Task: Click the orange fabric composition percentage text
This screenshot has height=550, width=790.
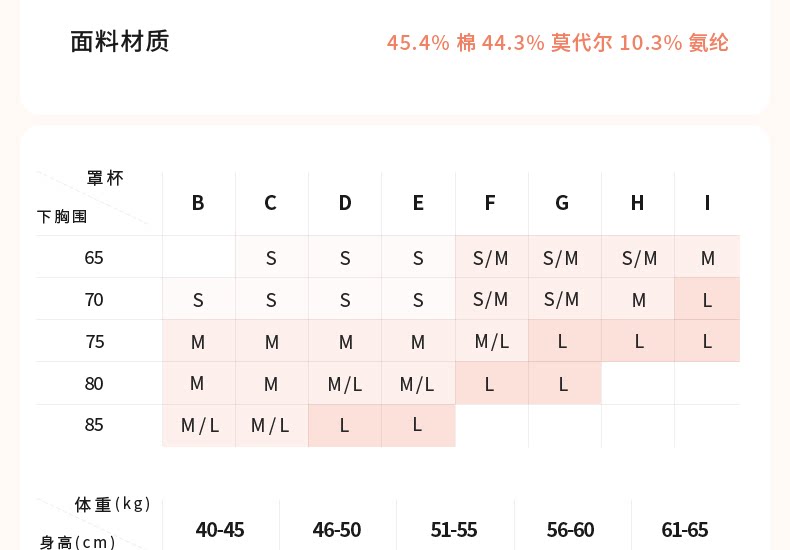Action: 558,43
